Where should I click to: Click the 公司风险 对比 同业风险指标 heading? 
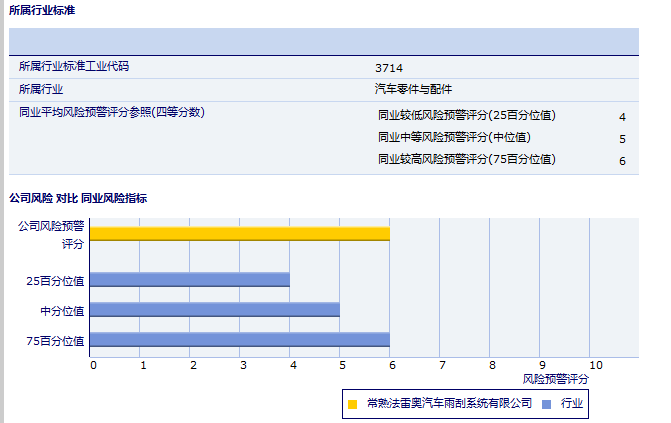(78, 198)
